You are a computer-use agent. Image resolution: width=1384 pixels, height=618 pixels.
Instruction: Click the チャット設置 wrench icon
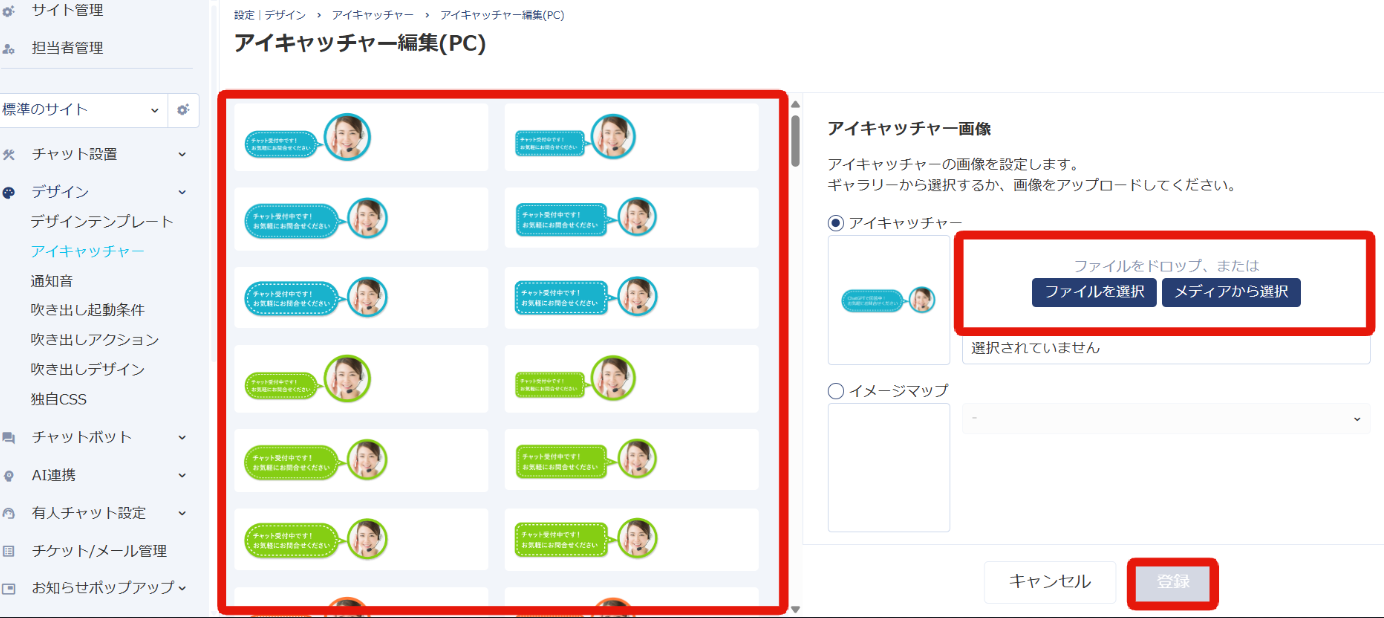9,154
